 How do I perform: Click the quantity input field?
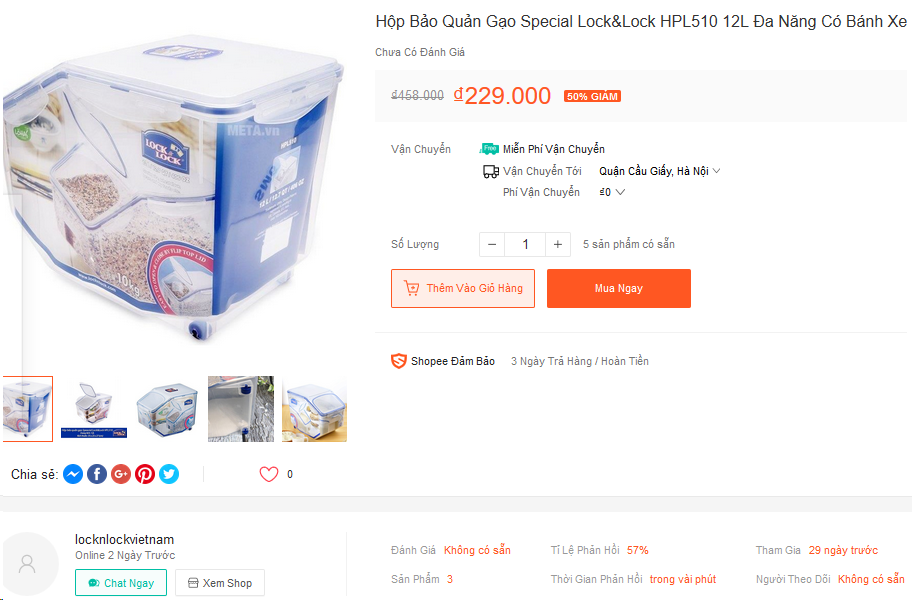tap(525, 244)
